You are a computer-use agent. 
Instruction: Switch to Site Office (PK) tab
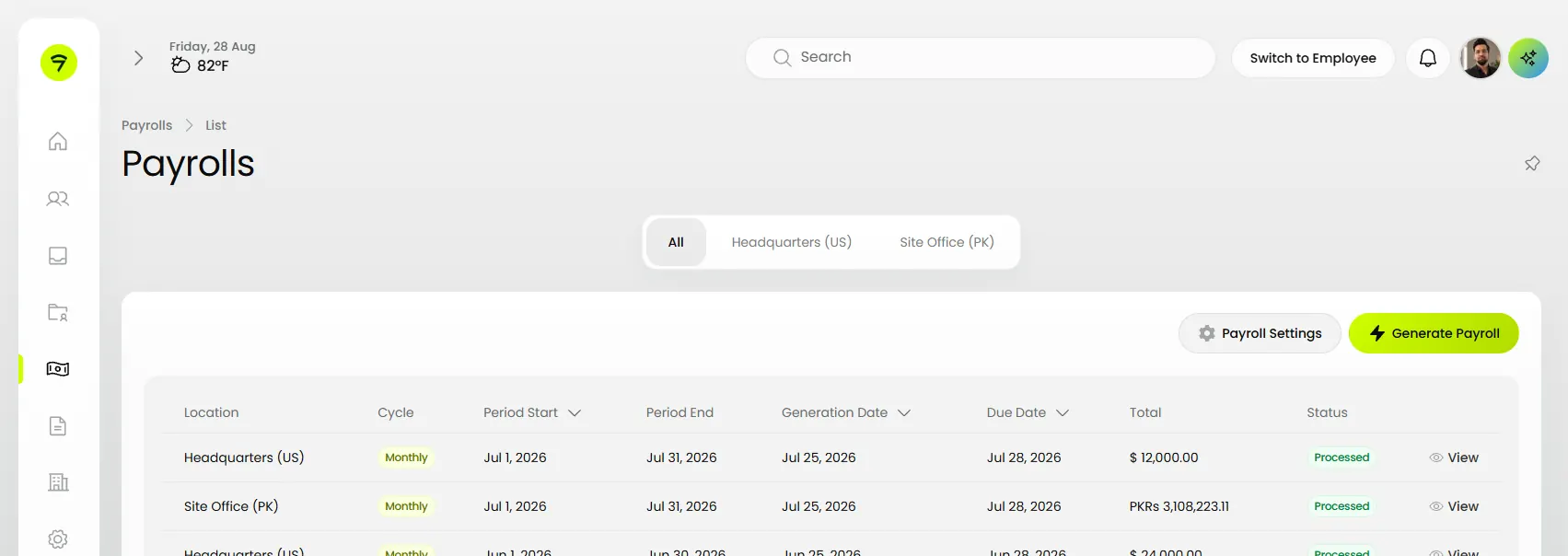tap(947, 242)
